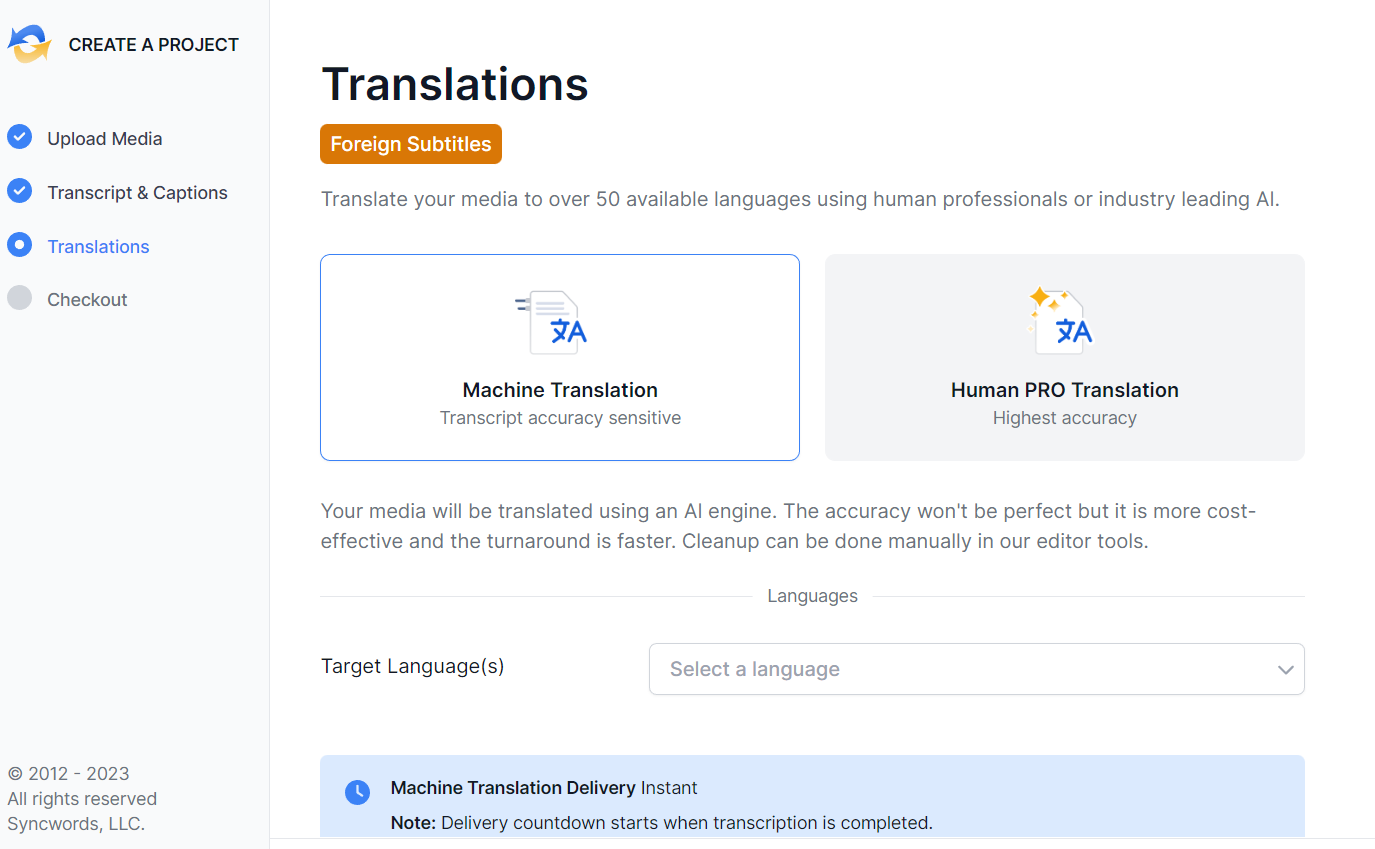
Task: Click the Translations page heading
Action: pyautogui.click(x=455, y=84)
